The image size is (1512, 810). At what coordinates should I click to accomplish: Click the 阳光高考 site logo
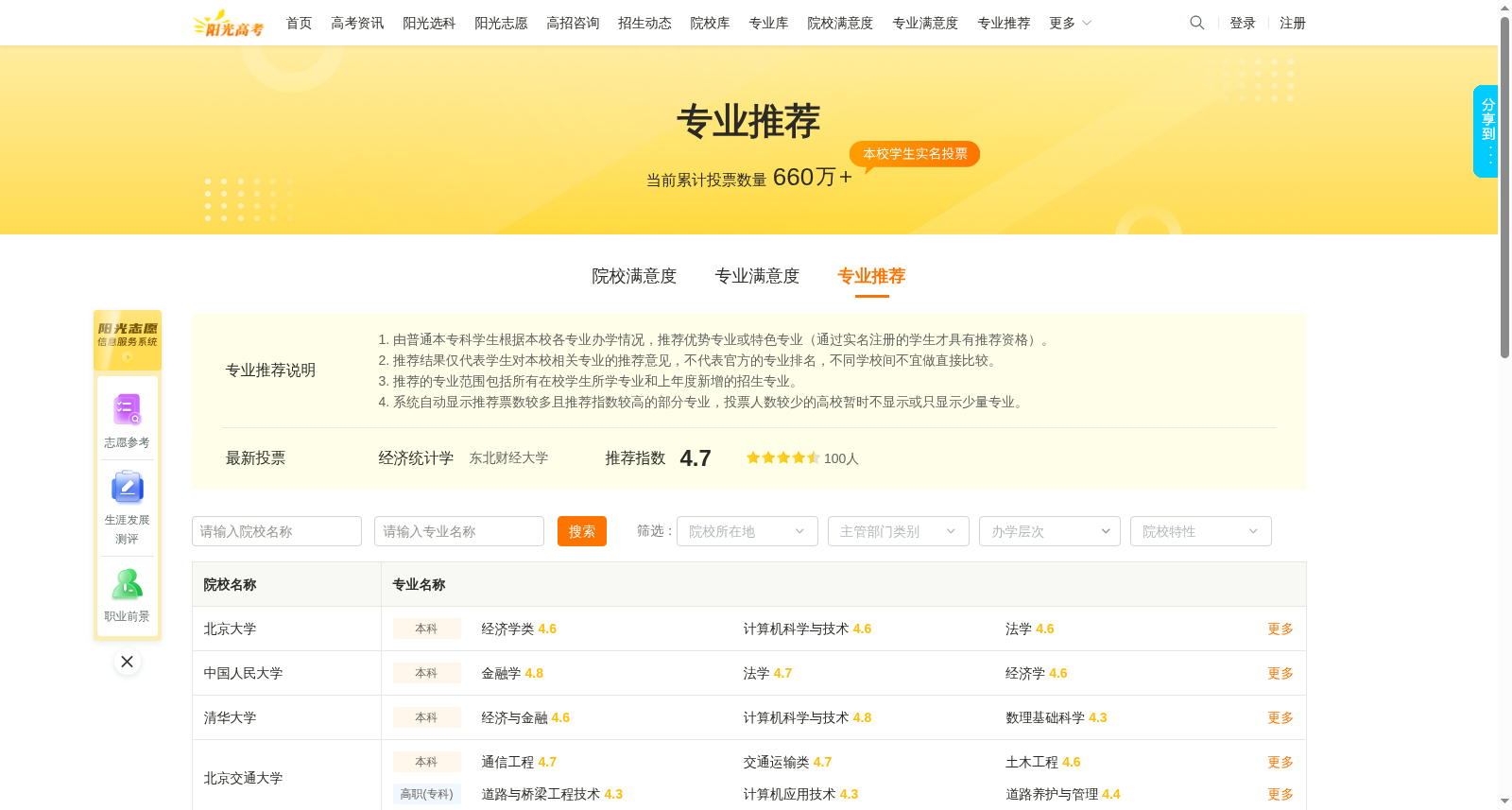coord(229,24)
